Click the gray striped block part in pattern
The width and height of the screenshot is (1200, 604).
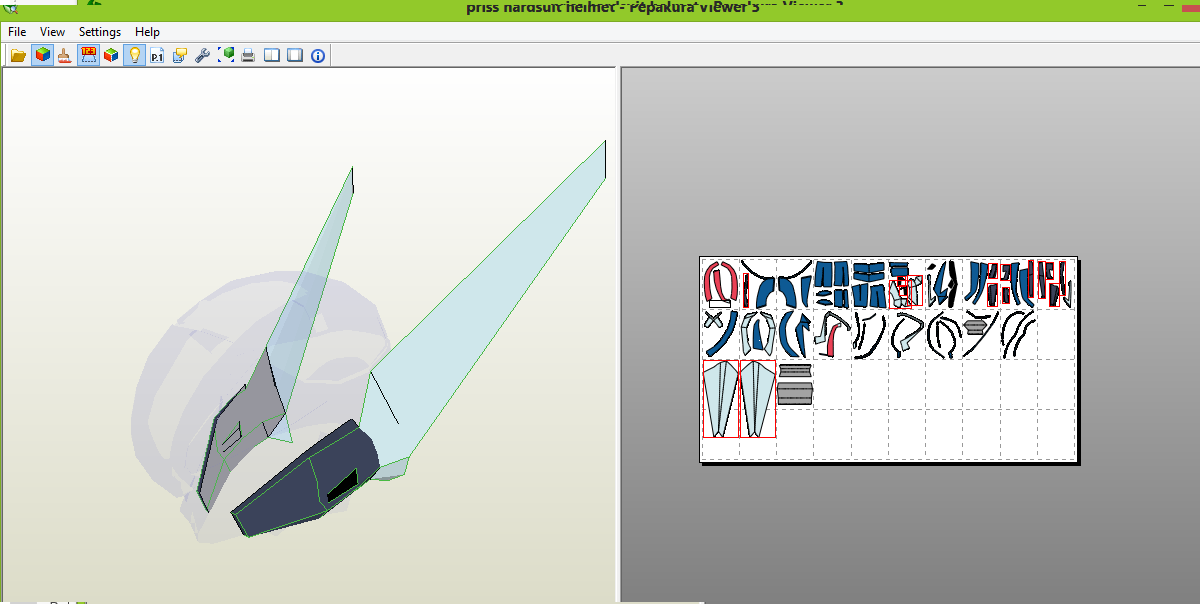tap(795, 393)
